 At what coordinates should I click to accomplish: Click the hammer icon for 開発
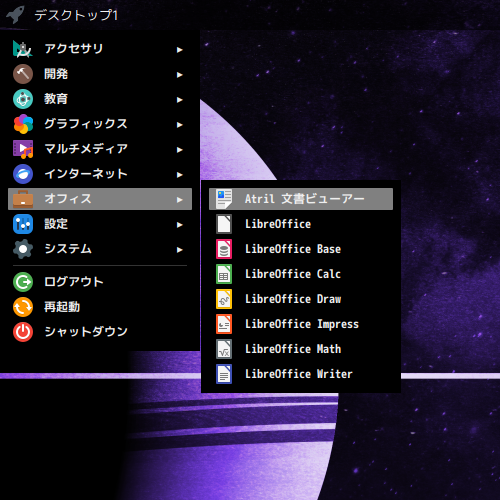[23, 74]
